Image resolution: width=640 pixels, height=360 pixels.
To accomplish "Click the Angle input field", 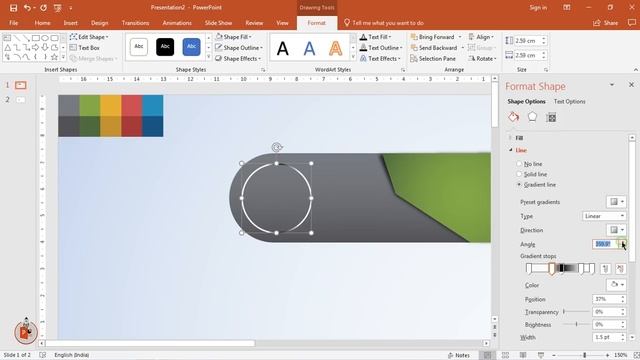I will pos(606,244).
